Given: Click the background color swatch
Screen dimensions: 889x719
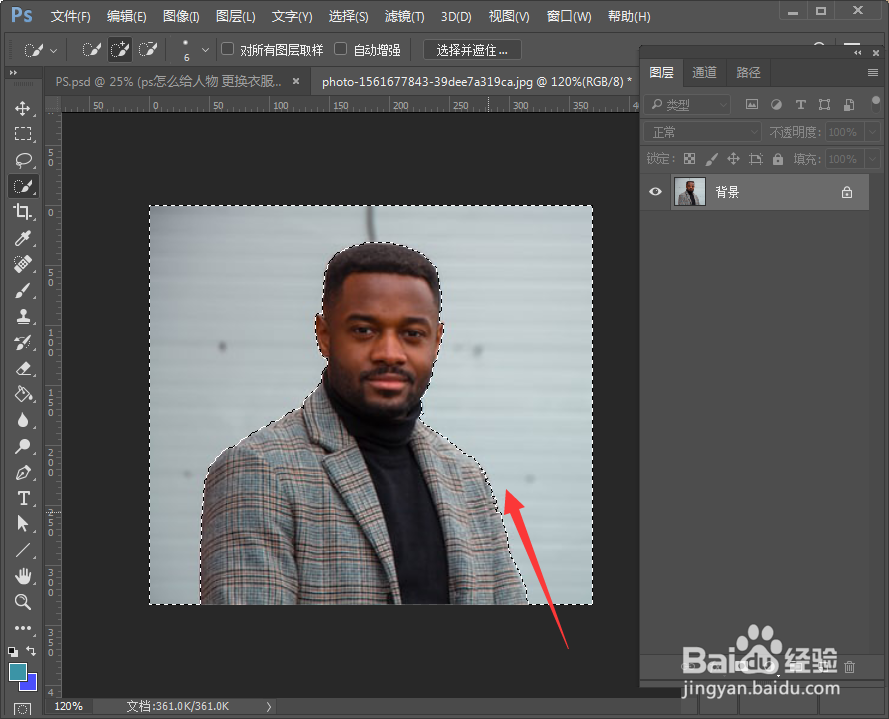Looking at the screenshot, I should coord(31,684).
